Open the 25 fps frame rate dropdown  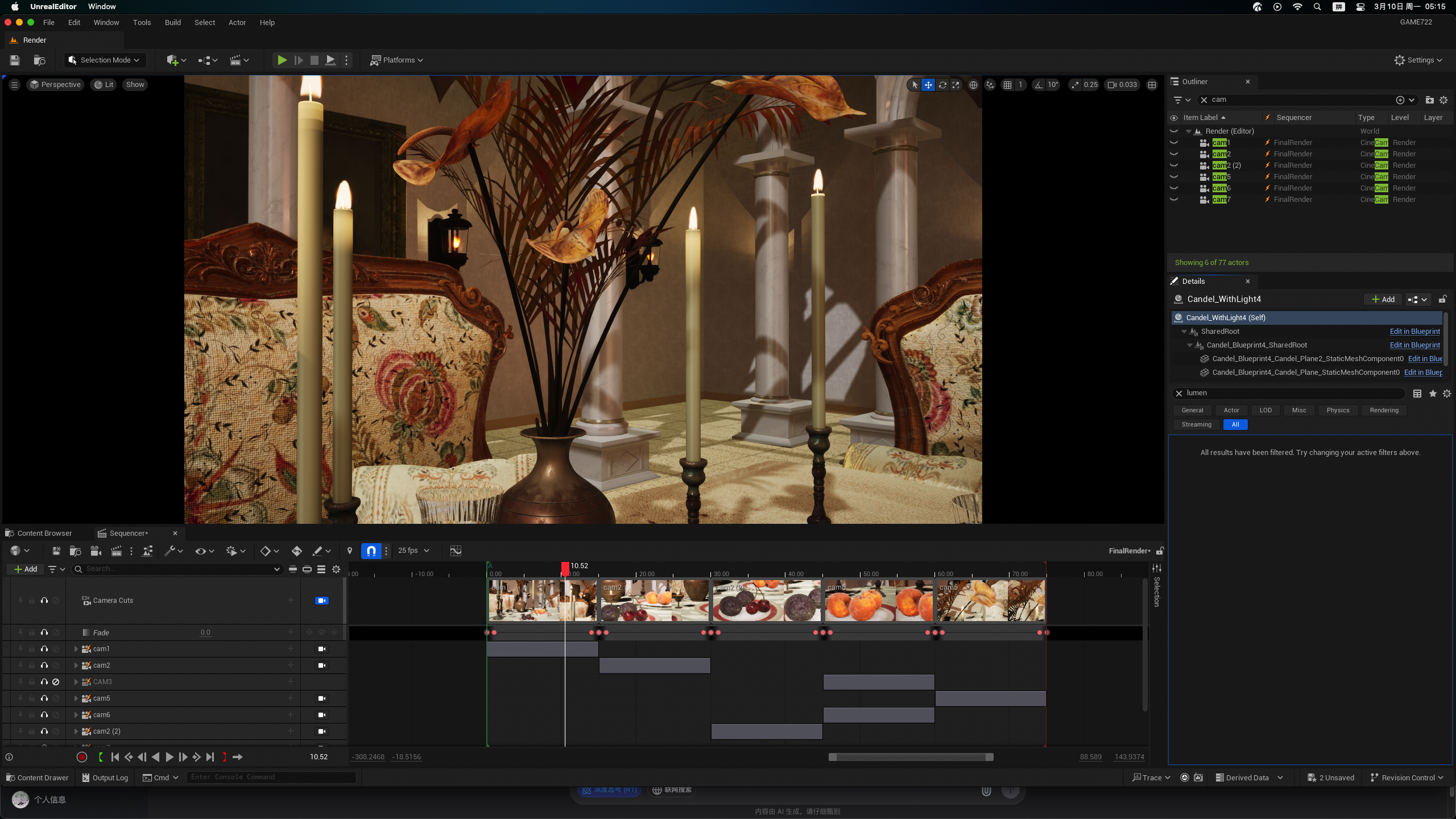coord(413,551)
